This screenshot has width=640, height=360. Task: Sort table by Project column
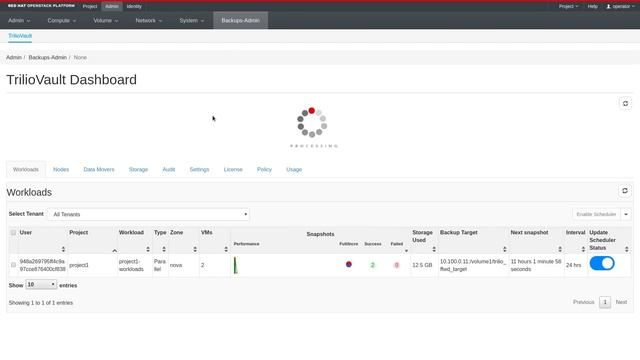point(115,250)
